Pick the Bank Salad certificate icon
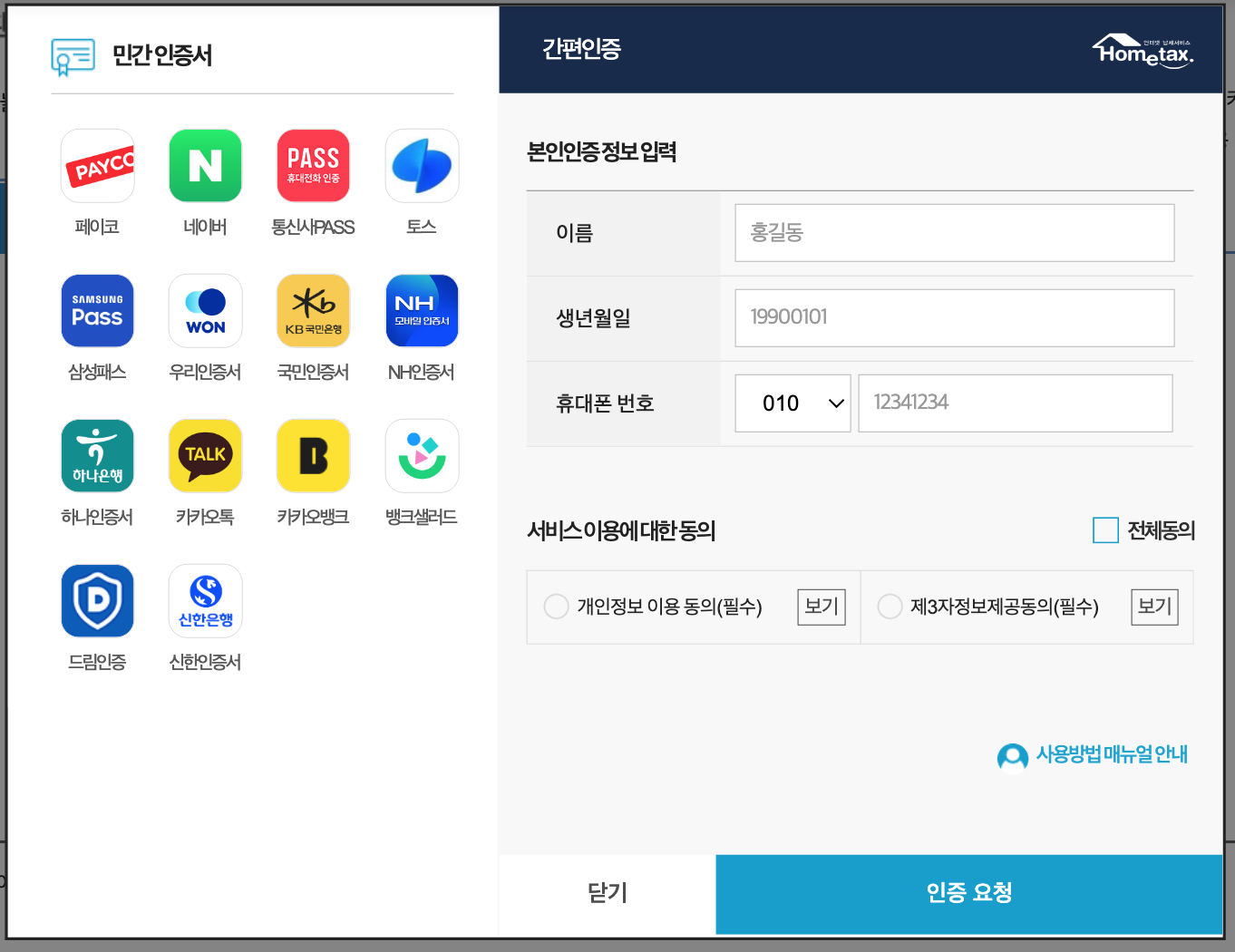The width and height of the screenshot is (1235, 952). [422, 456]
